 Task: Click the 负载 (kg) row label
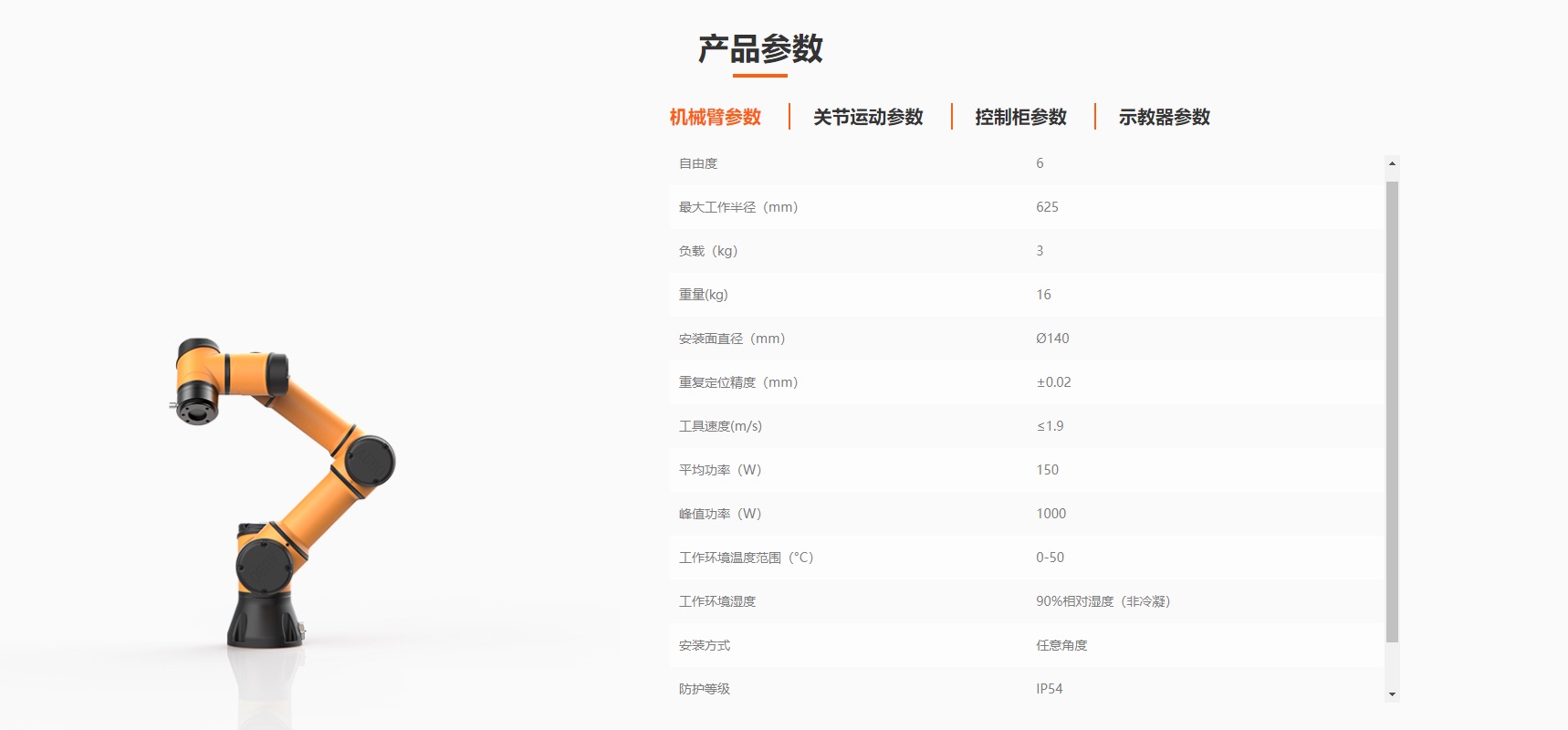click(x=708, y=251)
